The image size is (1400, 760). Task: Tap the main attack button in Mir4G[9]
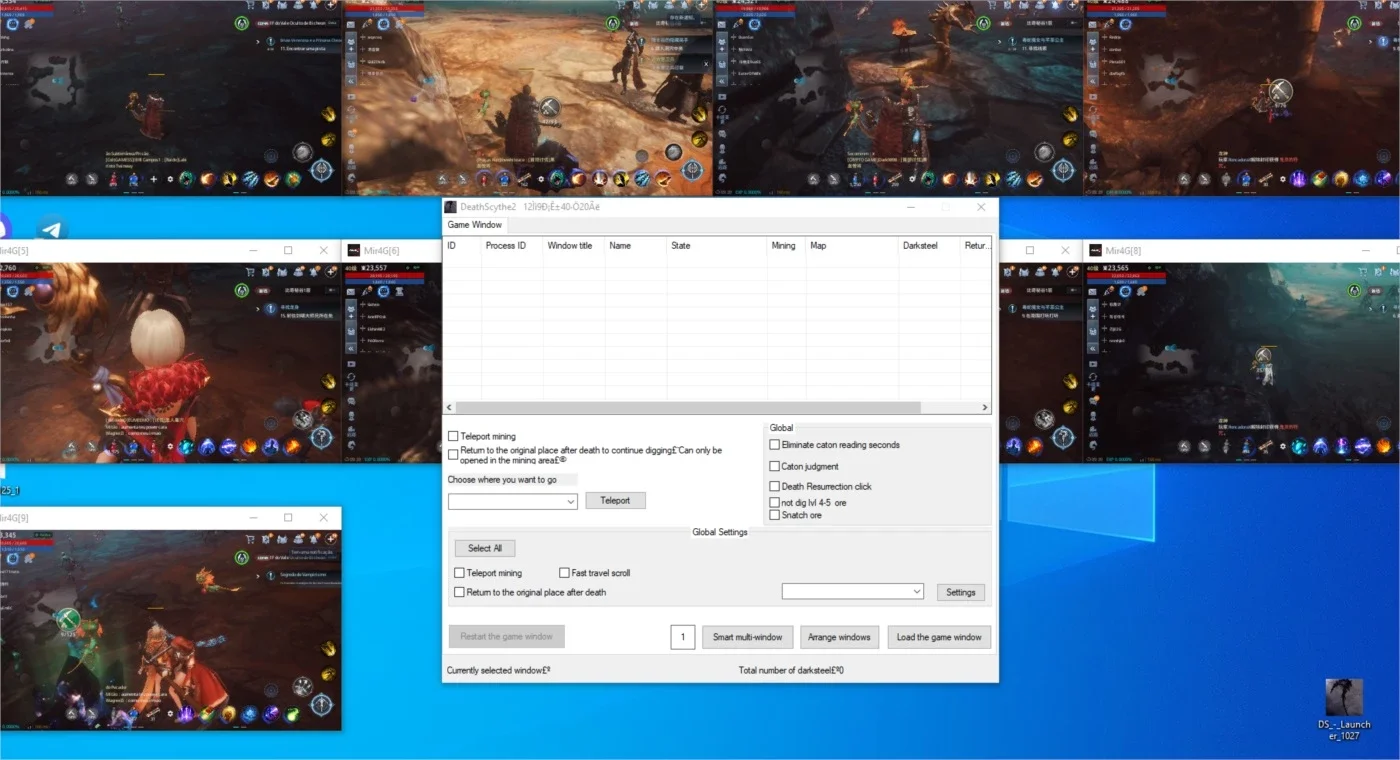click(x=320, y=704)
